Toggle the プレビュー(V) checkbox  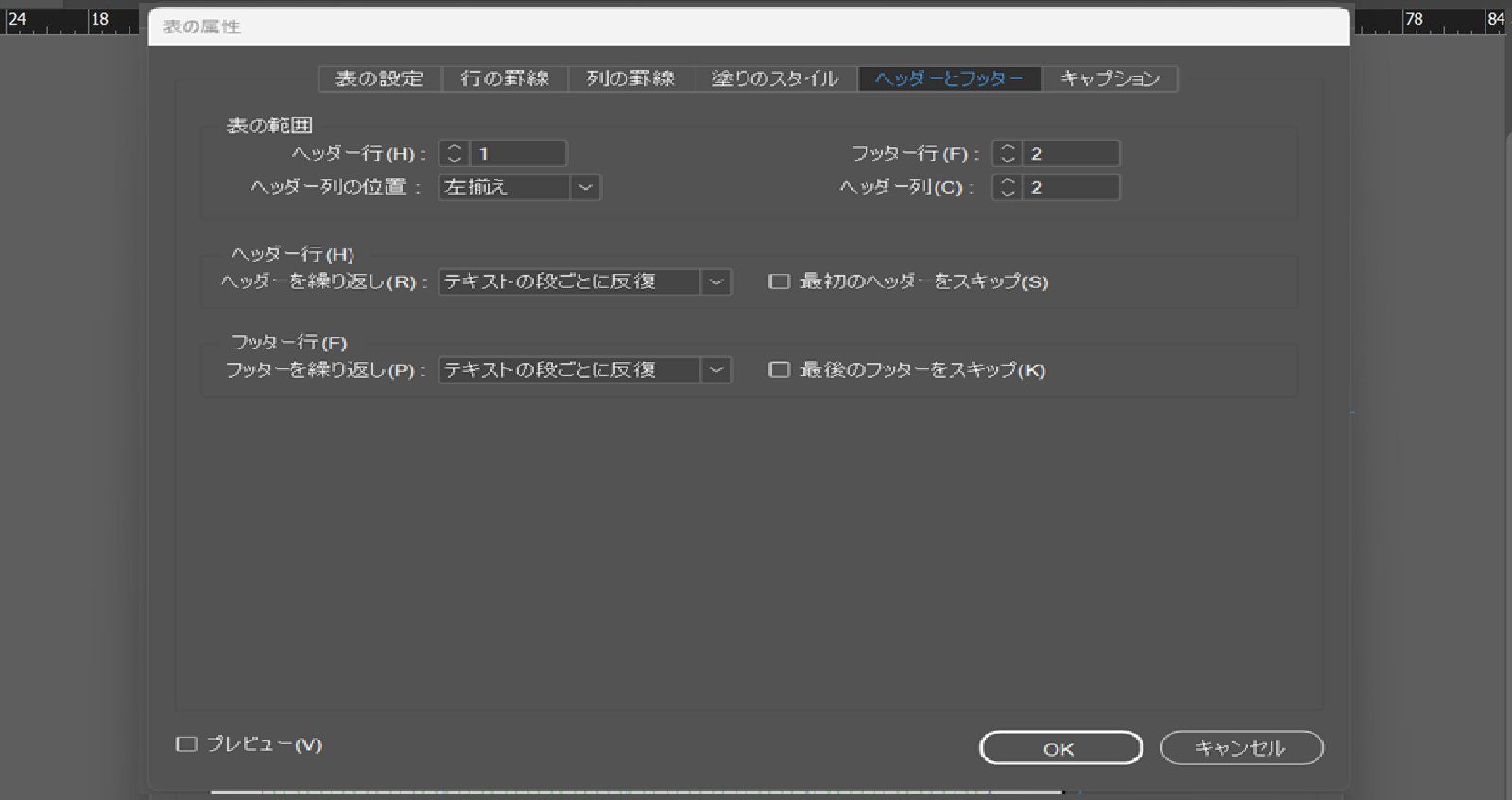pyautogui.click(x=186, y=744)
